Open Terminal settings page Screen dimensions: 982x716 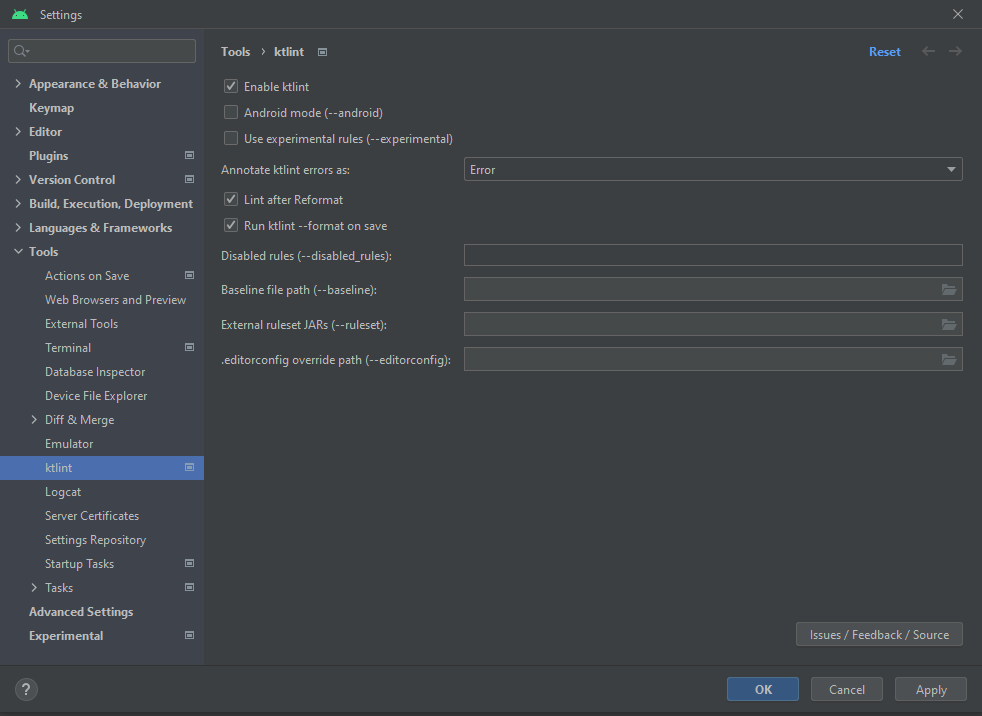[68, 348]
